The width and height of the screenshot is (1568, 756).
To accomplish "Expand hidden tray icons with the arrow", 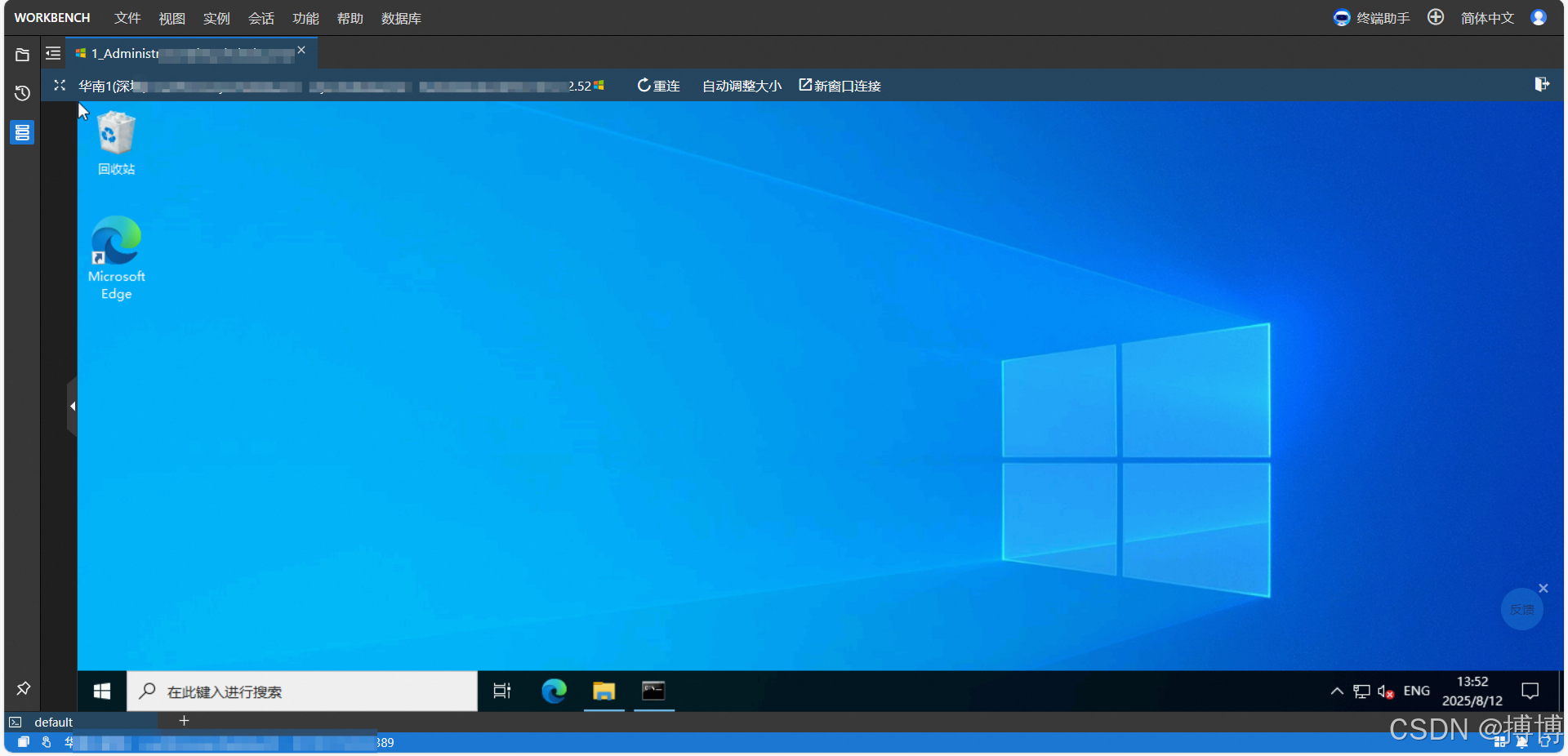I will pos(1337,691).
